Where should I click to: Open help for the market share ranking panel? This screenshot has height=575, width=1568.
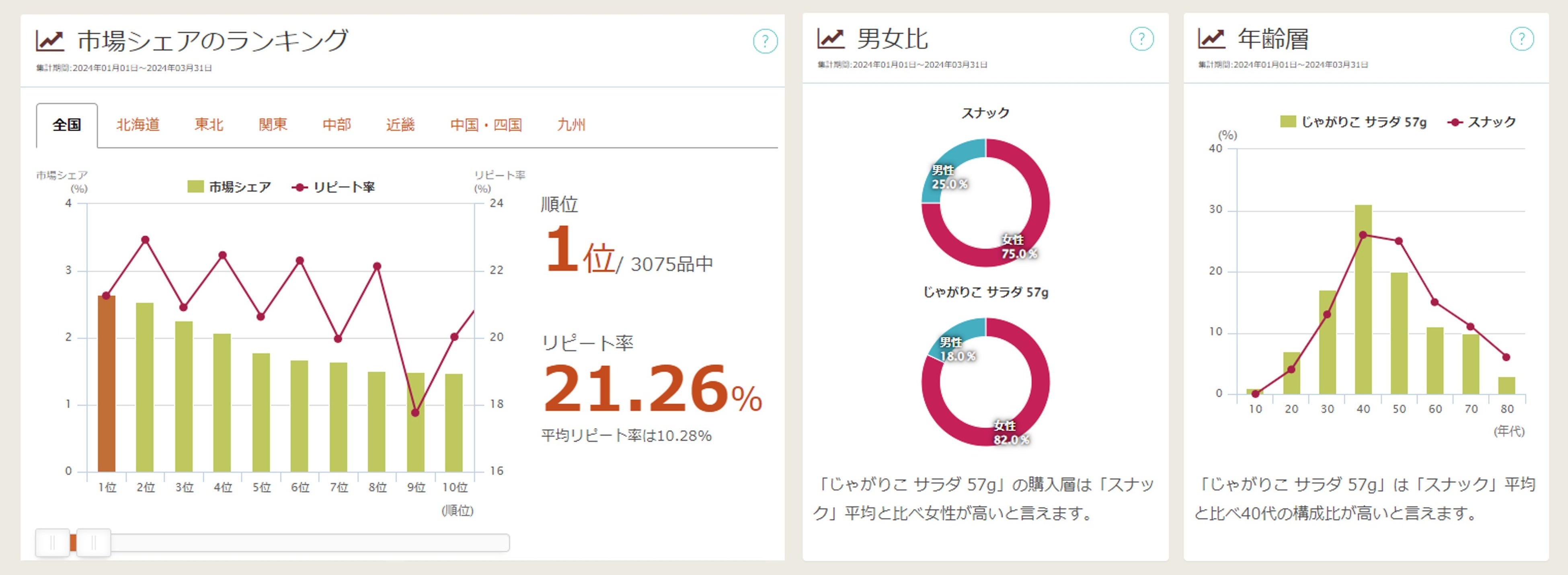coord(765,41)
